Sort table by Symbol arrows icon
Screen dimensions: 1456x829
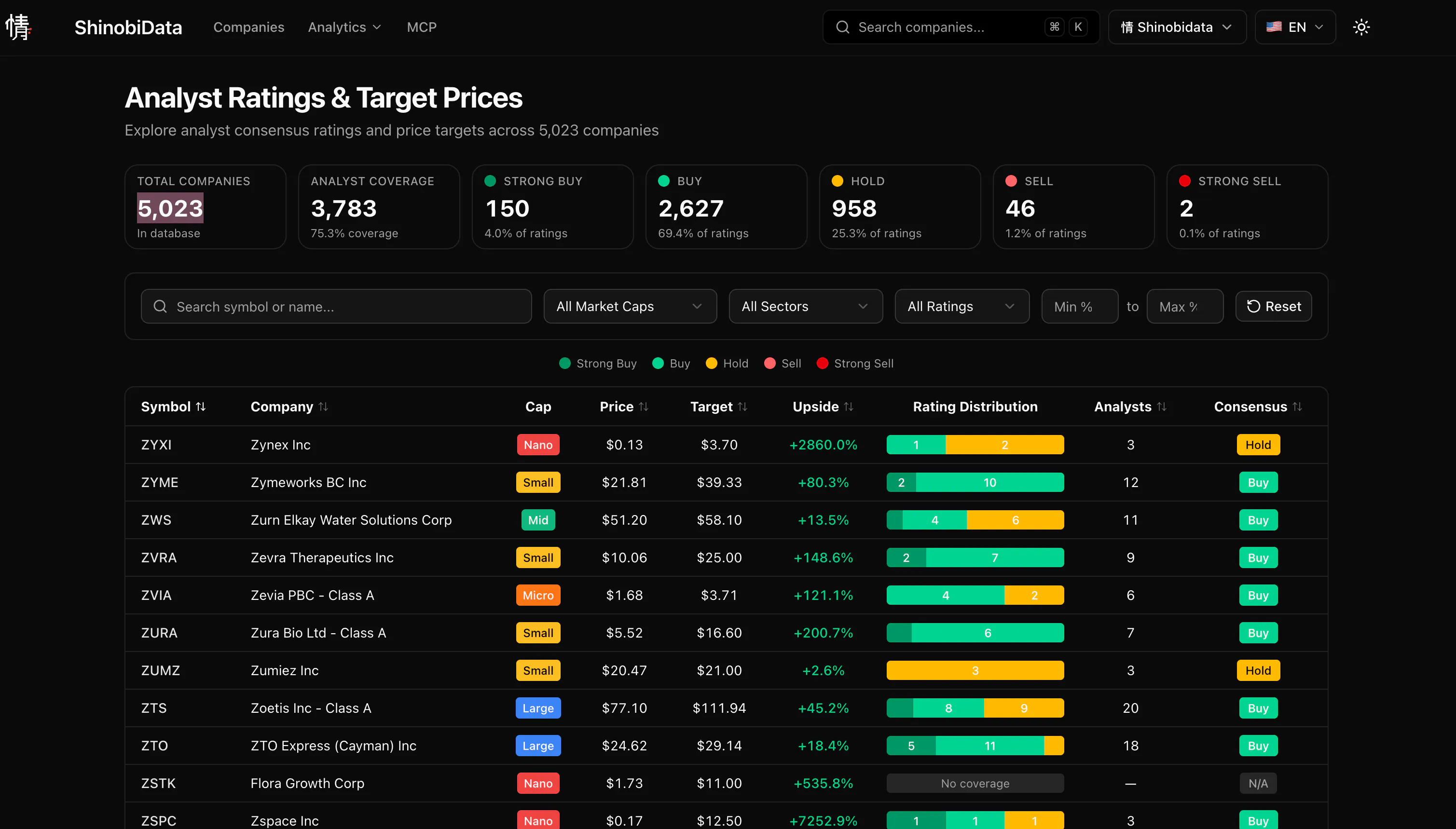point(200,407)
